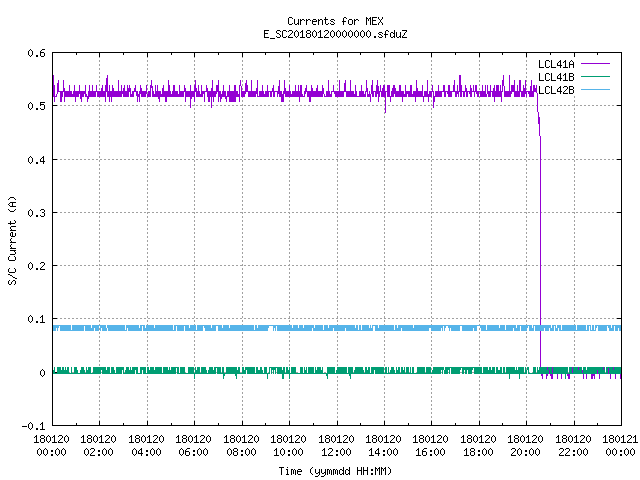Screen dimensions: 640x480
Task: Click the 0.6 y-axis tick value
Action: pyautogui.click(x=36, y=53)
